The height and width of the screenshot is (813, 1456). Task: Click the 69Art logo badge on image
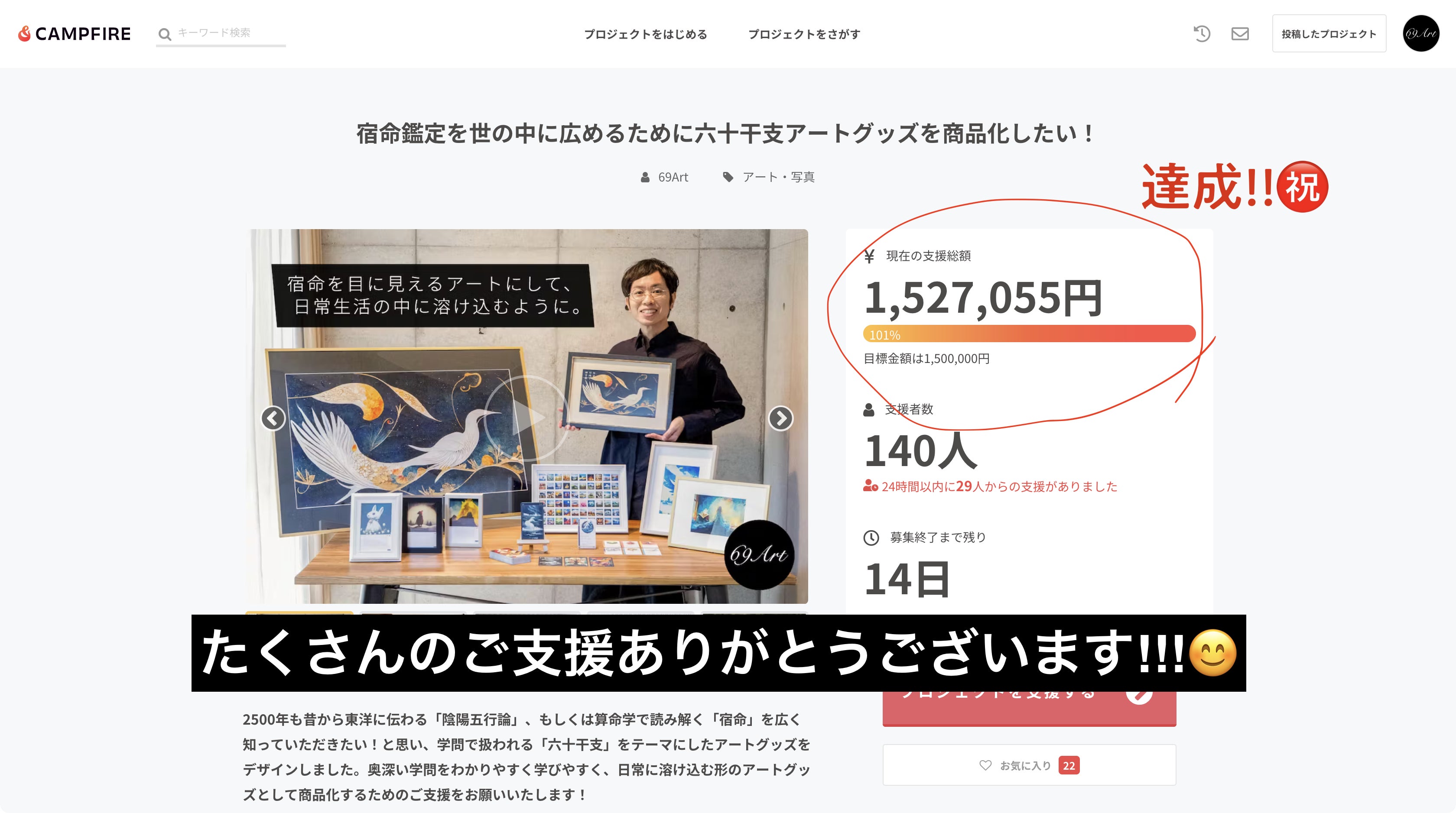point(758,555)
